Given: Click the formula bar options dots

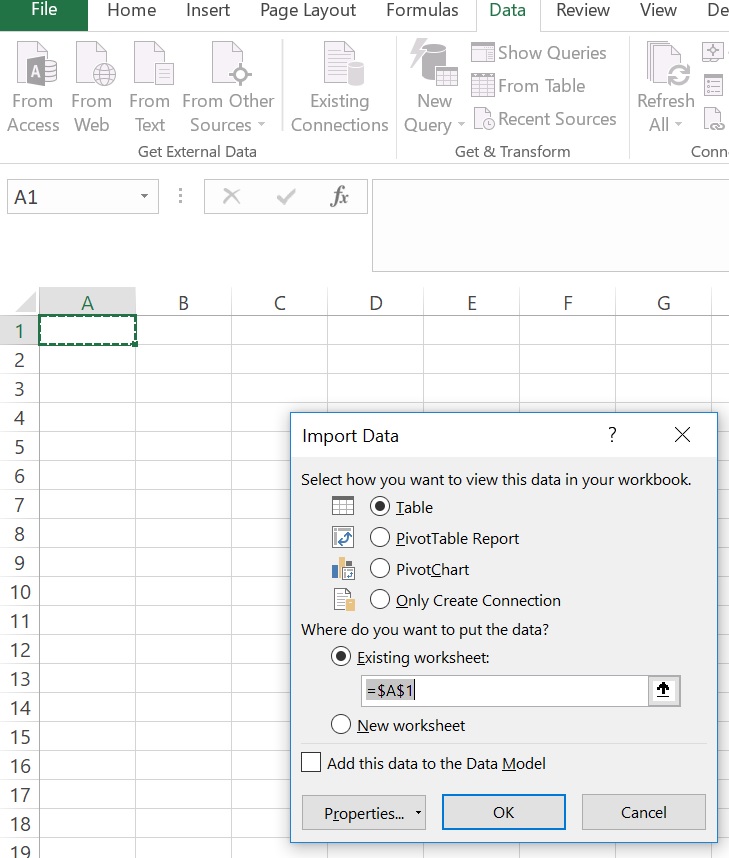Looking at the screenshot, I should click(181, 196).
